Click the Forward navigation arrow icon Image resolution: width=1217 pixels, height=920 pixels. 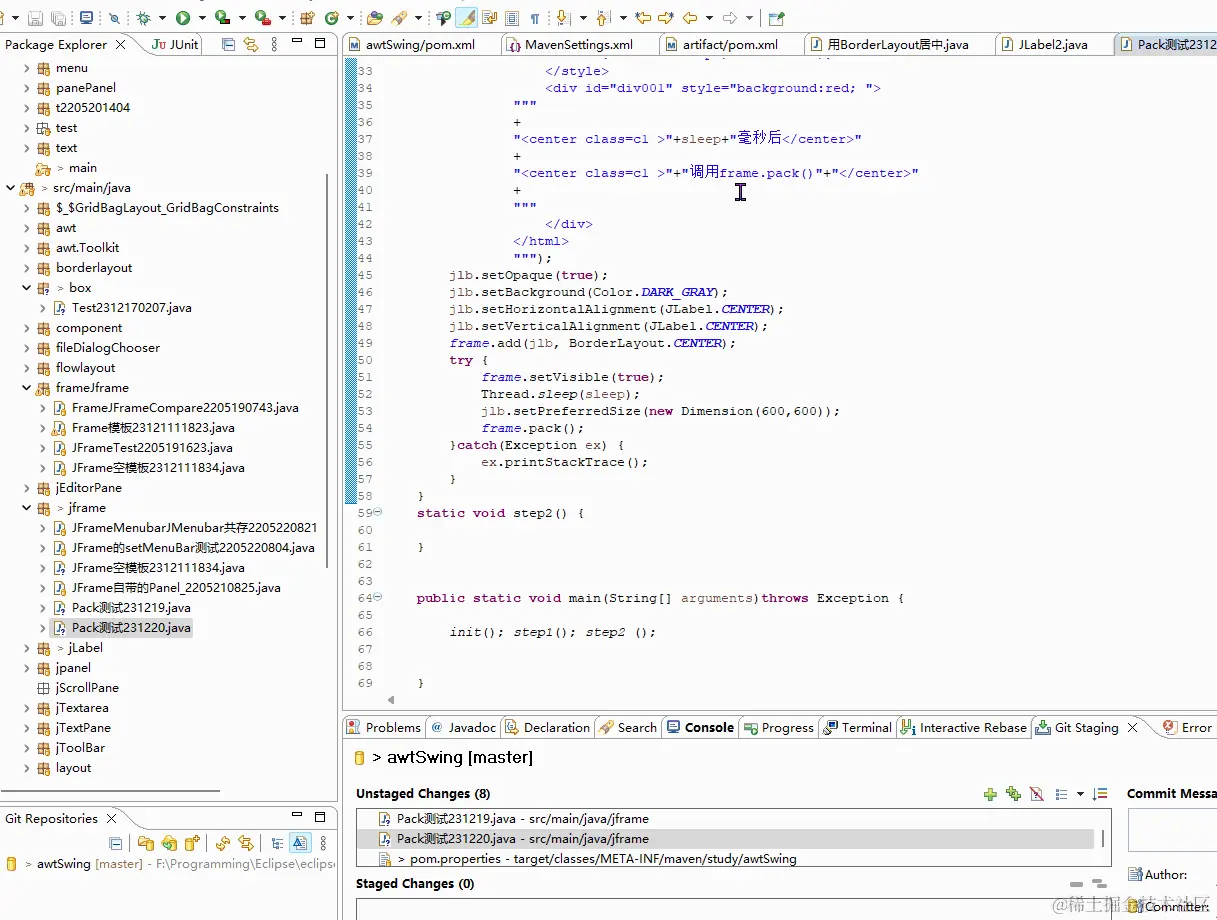729,18
